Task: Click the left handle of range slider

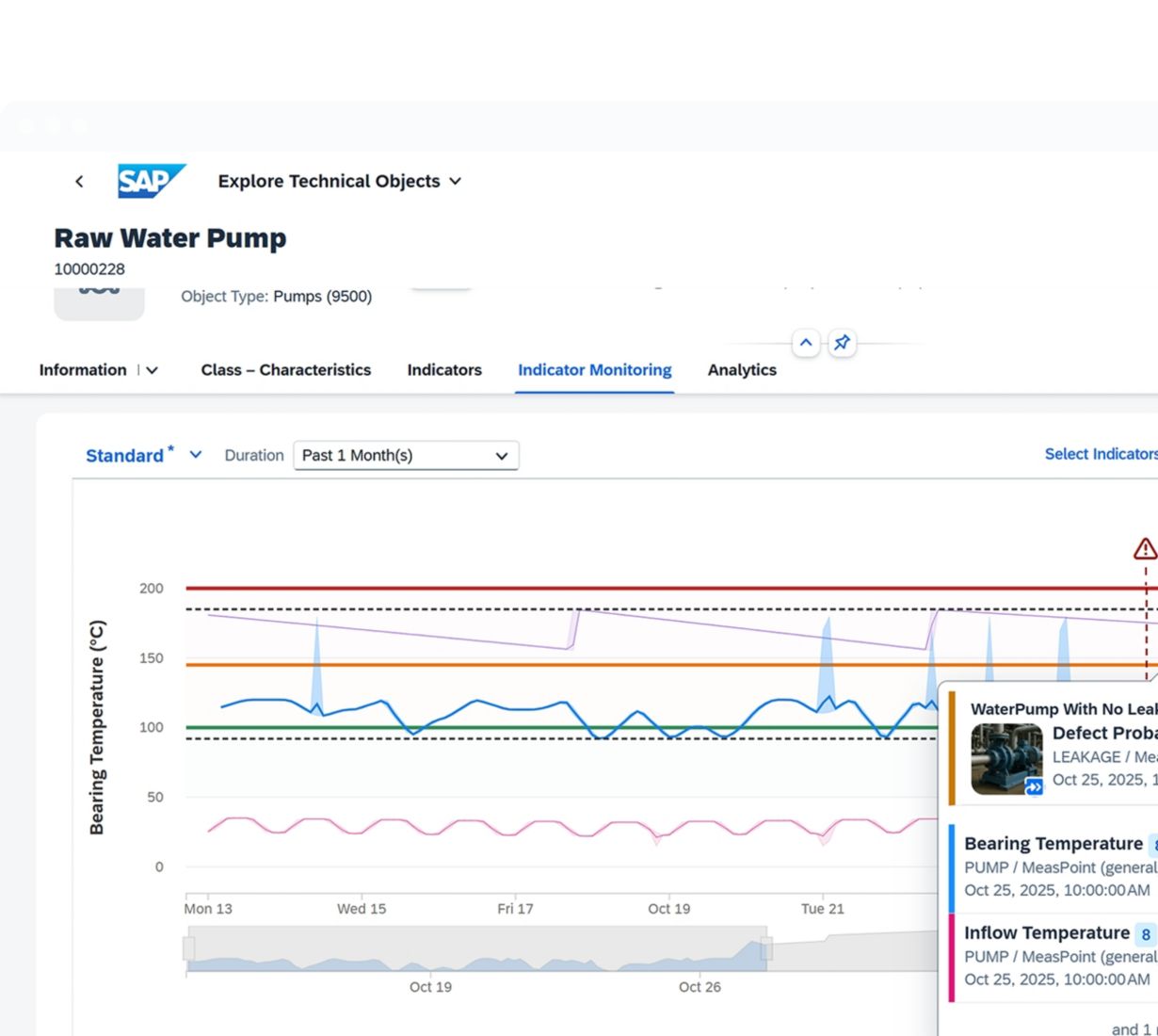Action: tap(189, 948)
